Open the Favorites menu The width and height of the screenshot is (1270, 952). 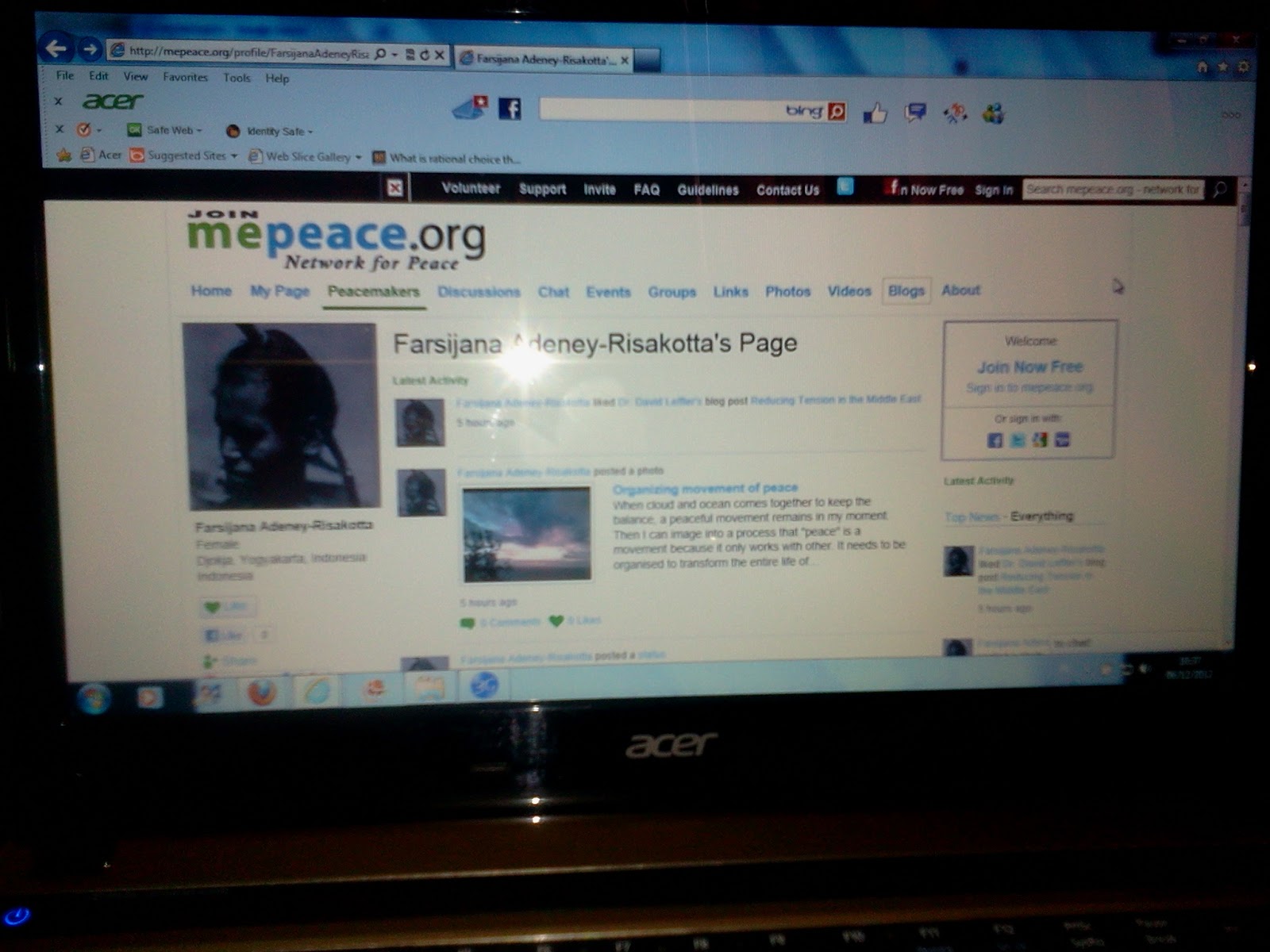(185, 77)
